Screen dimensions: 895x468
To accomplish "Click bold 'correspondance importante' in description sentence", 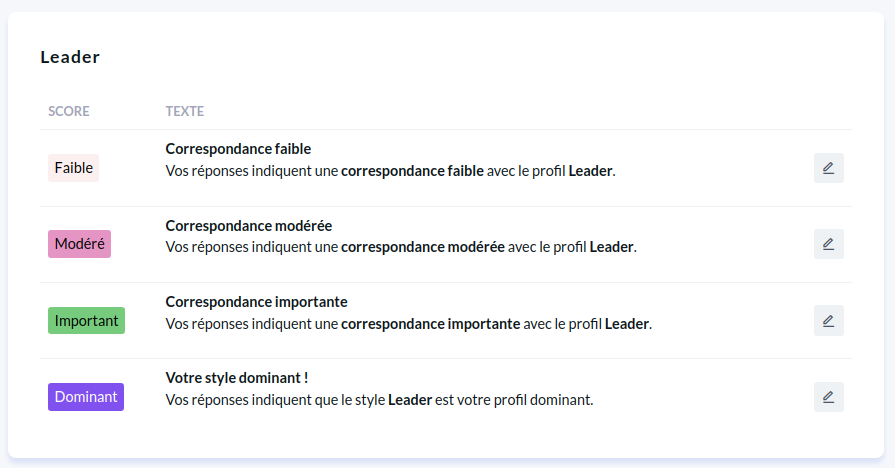I will click(x=430, y=324).
